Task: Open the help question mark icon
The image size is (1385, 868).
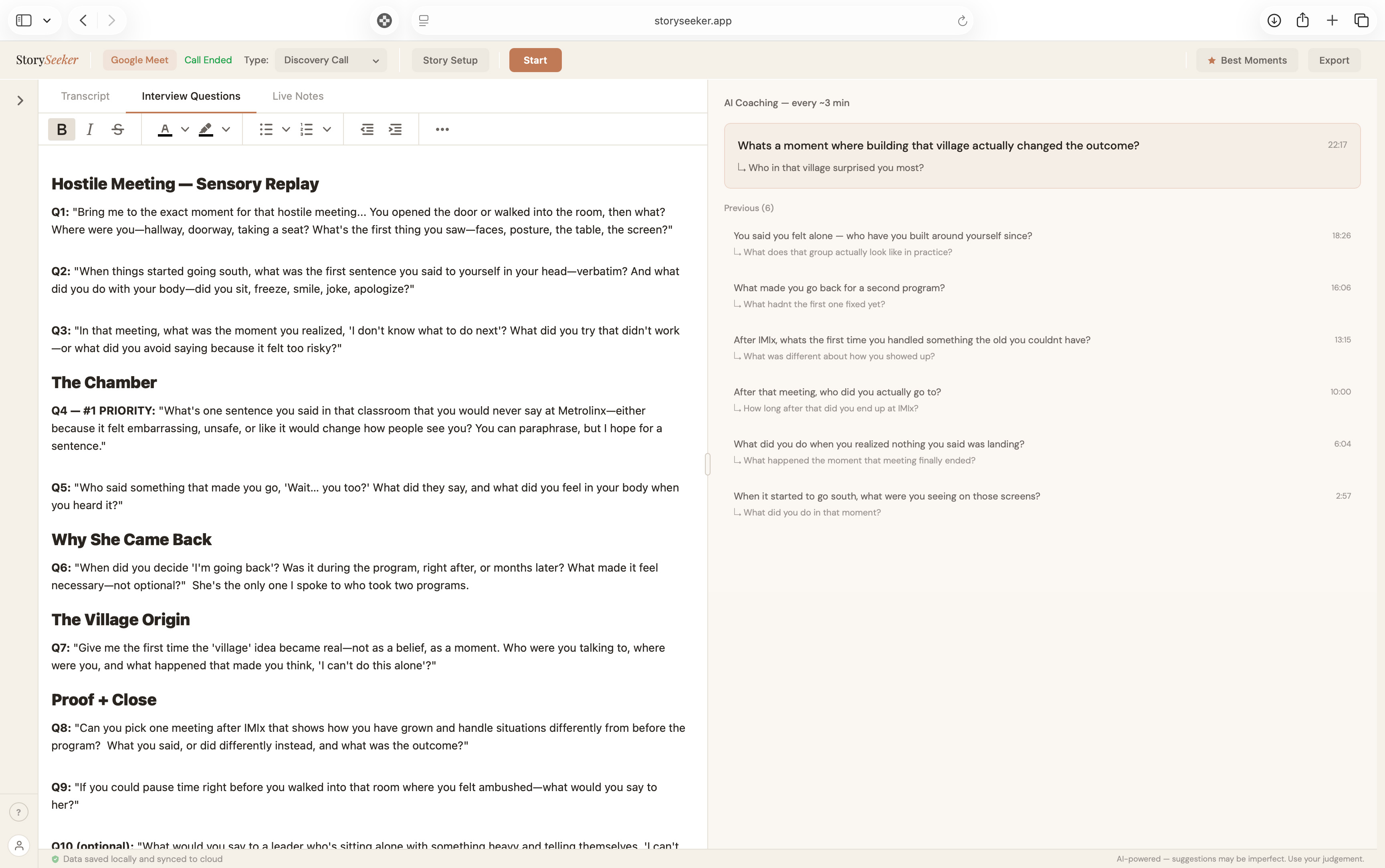Action: point(19,812)
